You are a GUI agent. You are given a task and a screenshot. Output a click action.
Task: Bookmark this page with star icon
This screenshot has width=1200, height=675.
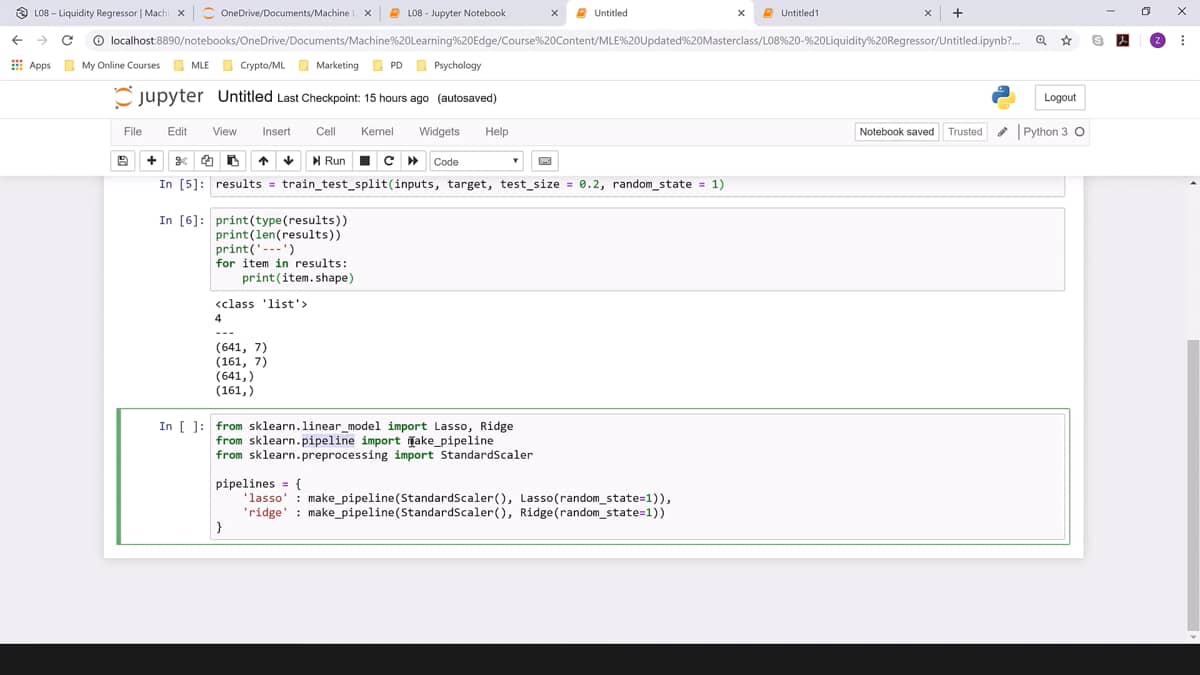[x=1067, y=40]
